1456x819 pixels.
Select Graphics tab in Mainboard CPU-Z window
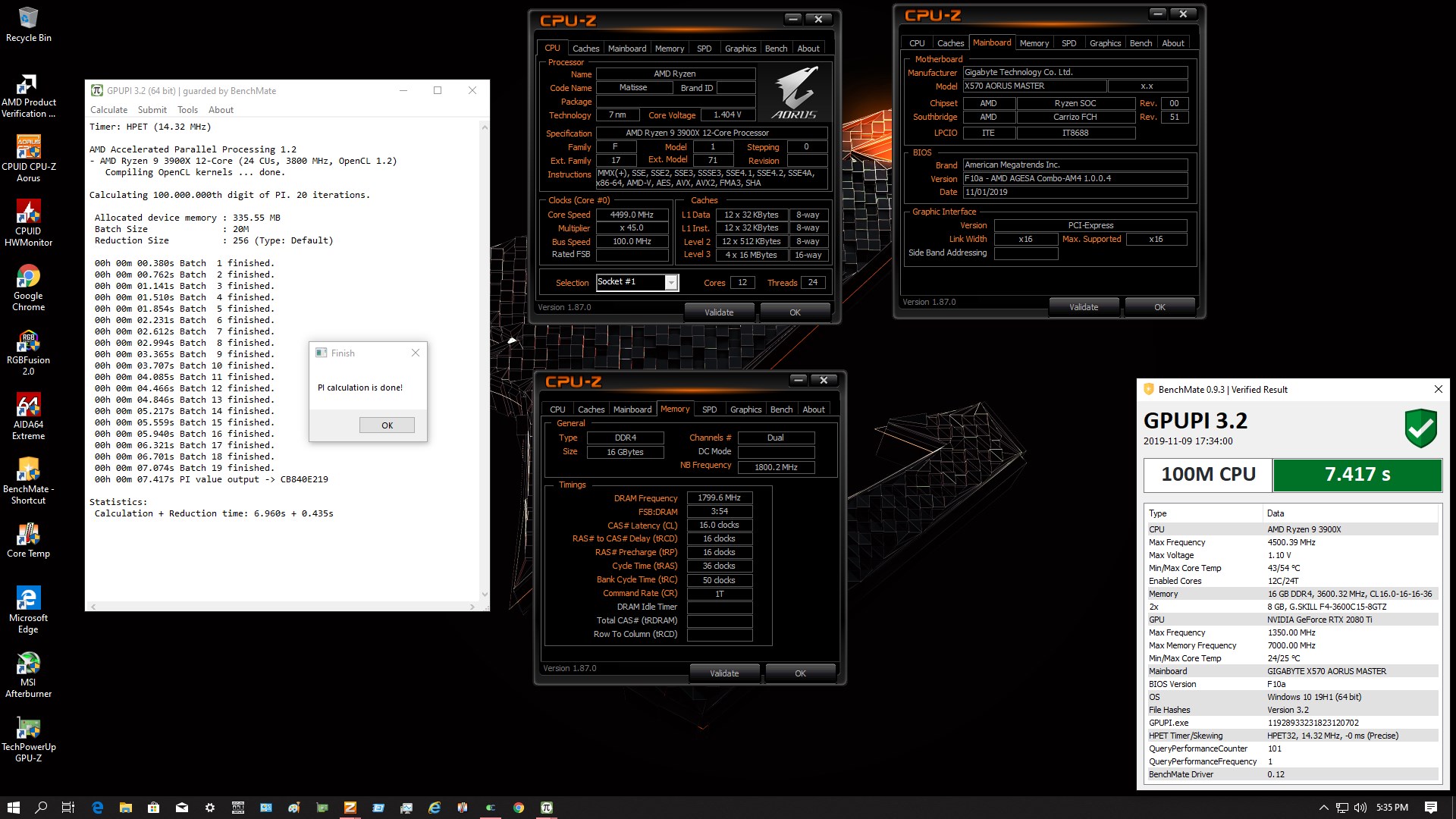pyautogui.click(x=1105, y=43)
